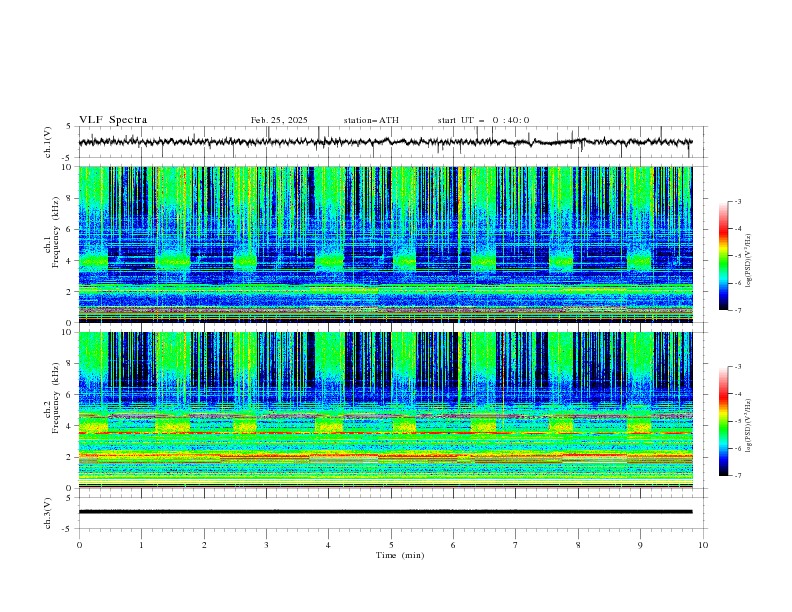Click time axis tick label '5'
Image resolution: width=792 pixels, height=612 pixels.
pos(391,545)
